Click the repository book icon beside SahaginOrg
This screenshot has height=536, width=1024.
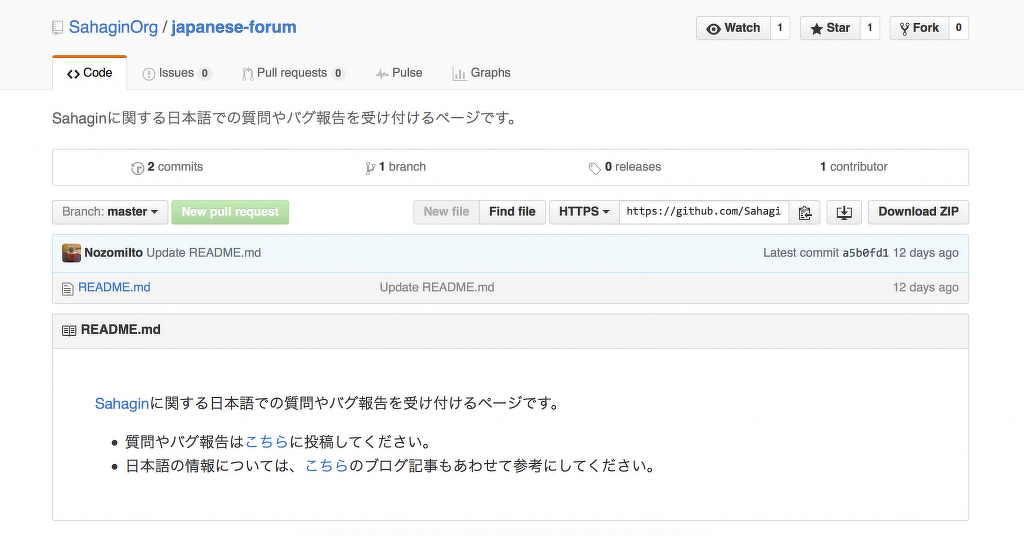57,28
